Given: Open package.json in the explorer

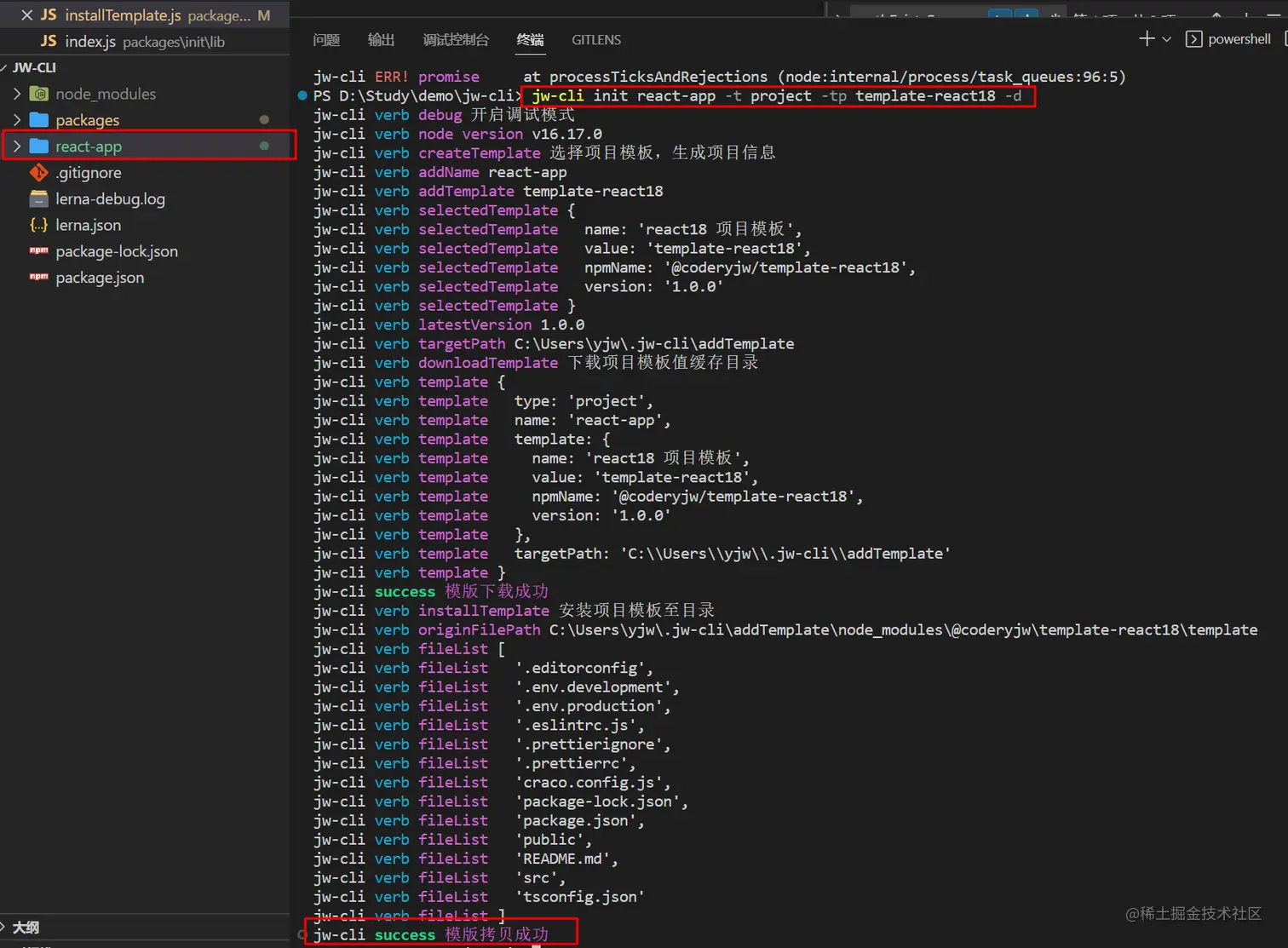Looking at the screenshot, I should coord(100,278).
